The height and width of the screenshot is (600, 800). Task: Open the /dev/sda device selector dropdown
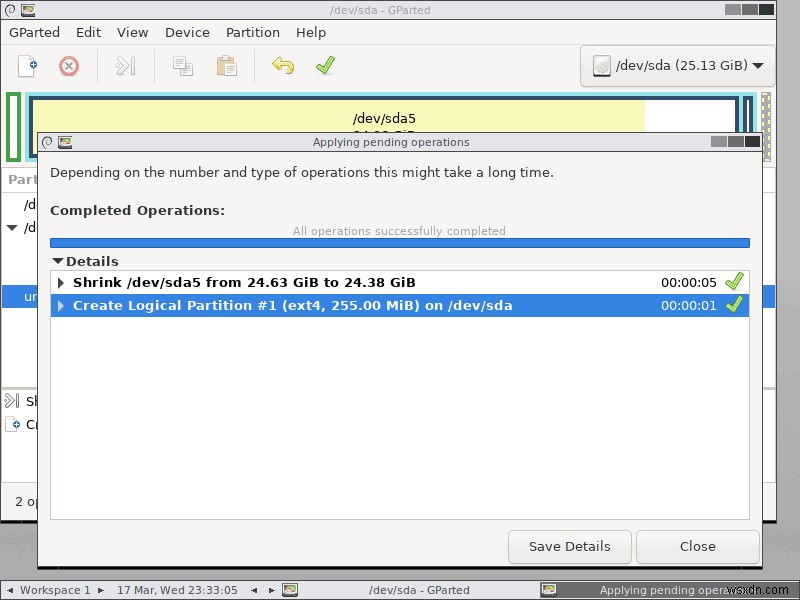pyautogui.click(x=676, y=66)
